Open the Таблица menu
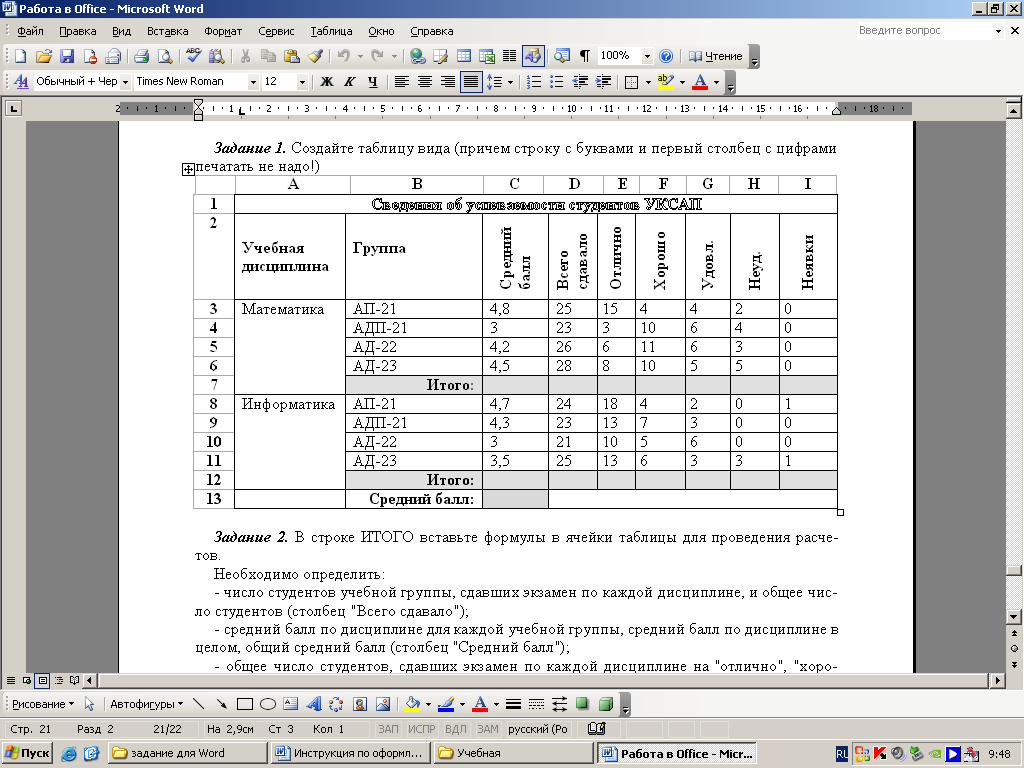The image size is (1024, 768). coord(331,31)
